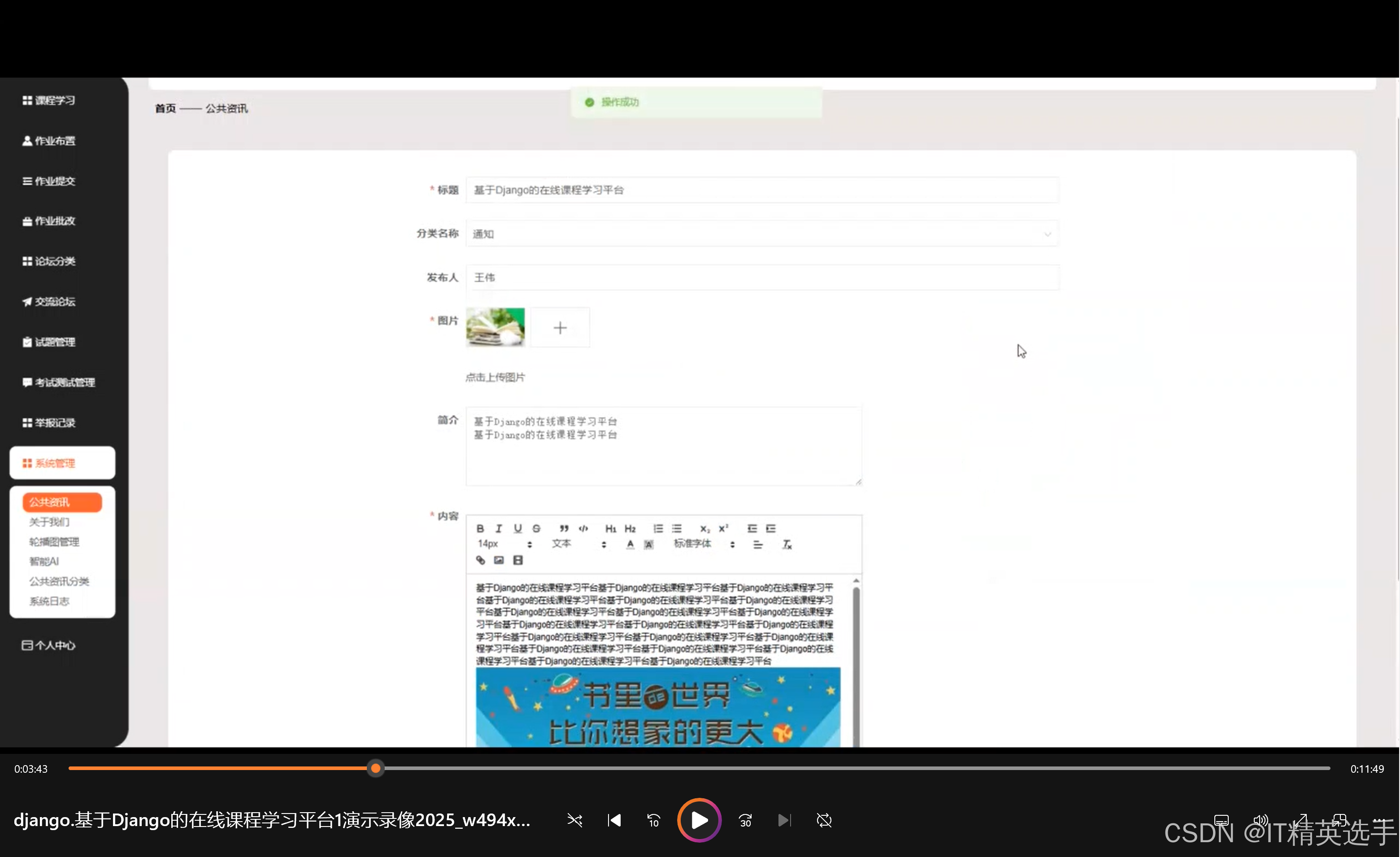Open the text background color picker
Viewport: 1400px width, 857px height.
pyautogui.click(x=649, y=544)
